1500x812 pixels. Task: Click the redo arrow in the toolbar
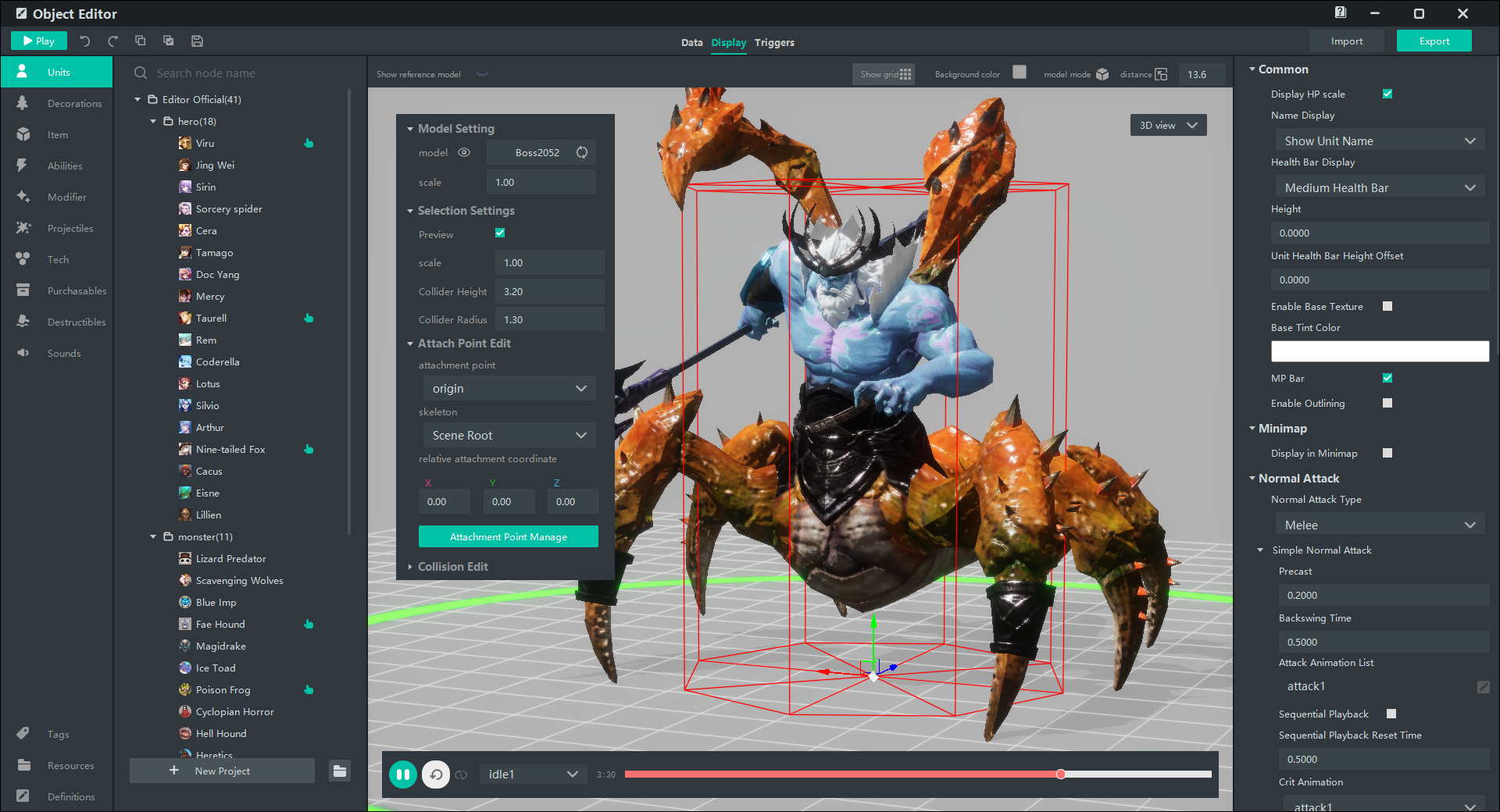(112, 41)
